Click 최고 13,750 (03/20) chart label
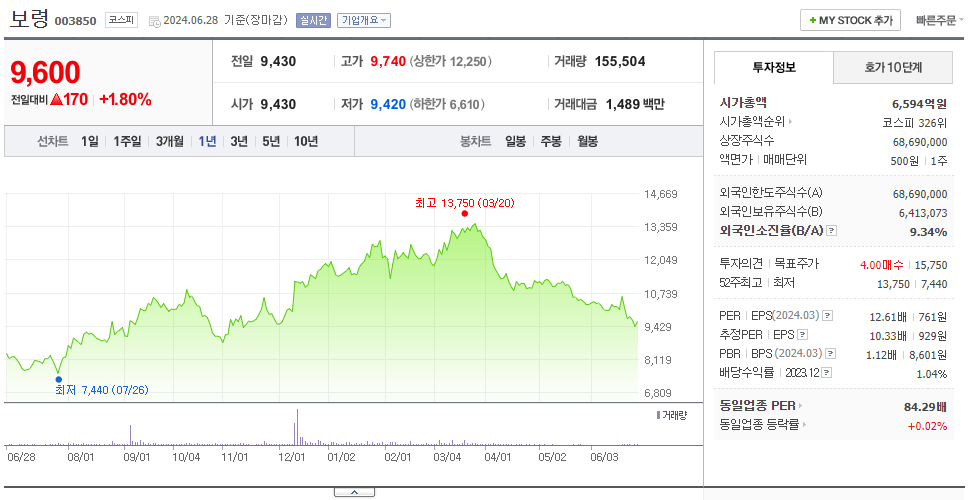 click(x=465, y=202)
